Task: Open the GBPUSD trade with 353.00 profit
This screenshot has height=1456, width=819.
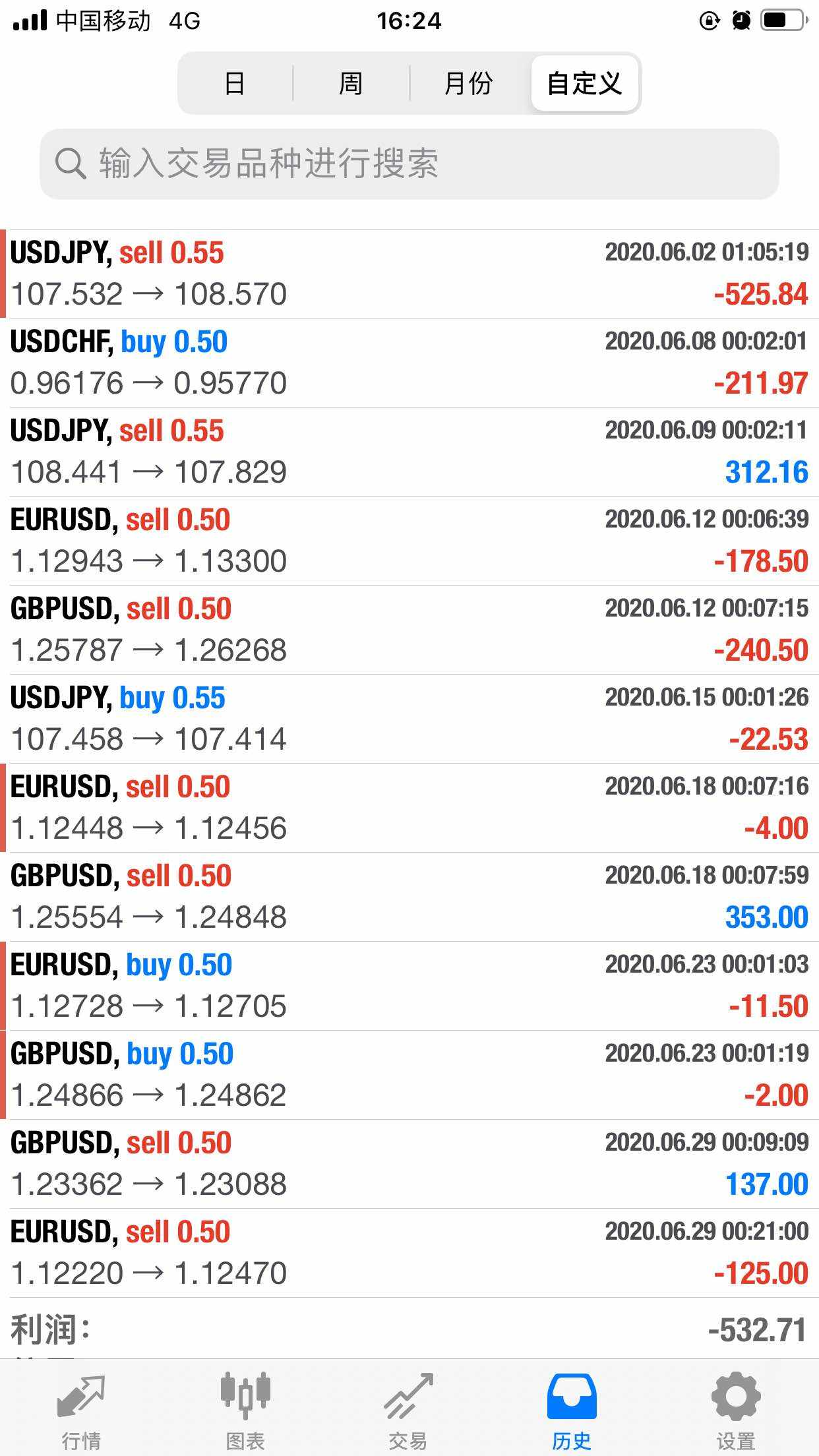Action: tap(409, 897)
